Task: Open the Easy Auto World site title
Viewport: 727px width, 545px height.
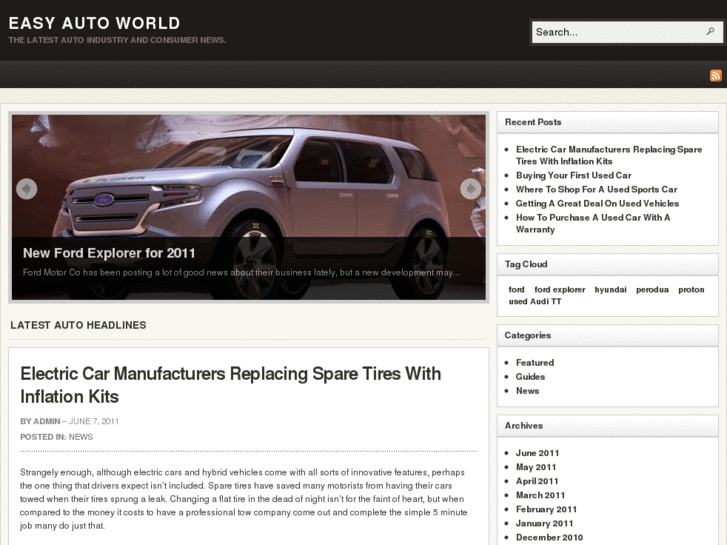Action: 95,23
